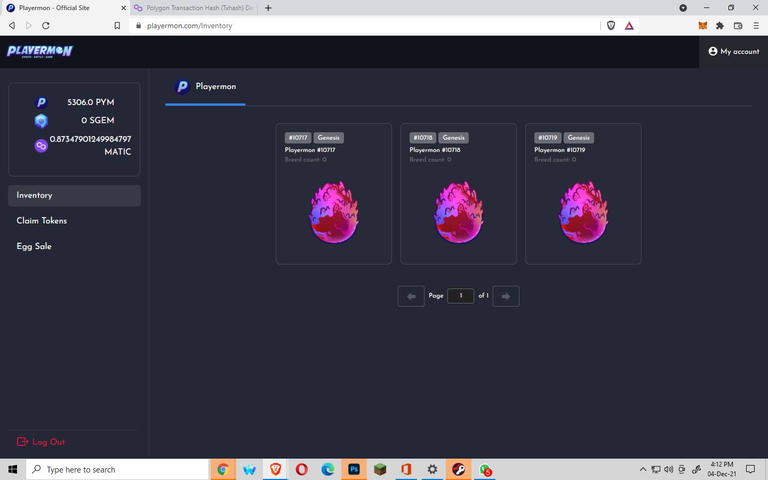The image size is (768, 480).
Task: Open the volume control in tray
Action: pyautogui.click(x=669, y=470)
